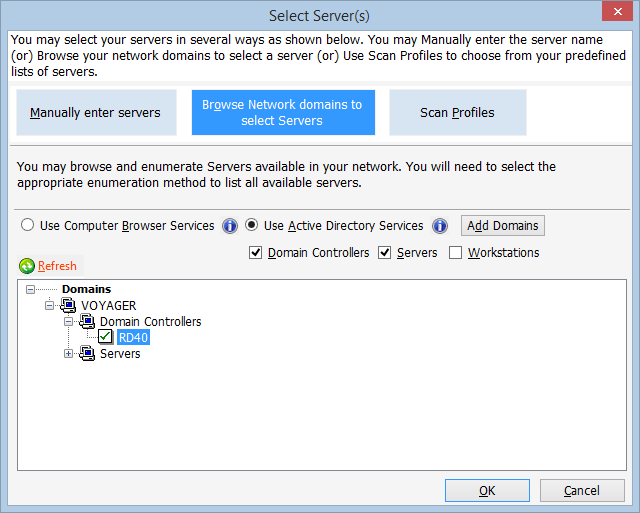This screenshot has height=513, width=640.
Task: Open info icon beside Active Directory Services
Action: (440, 226)
